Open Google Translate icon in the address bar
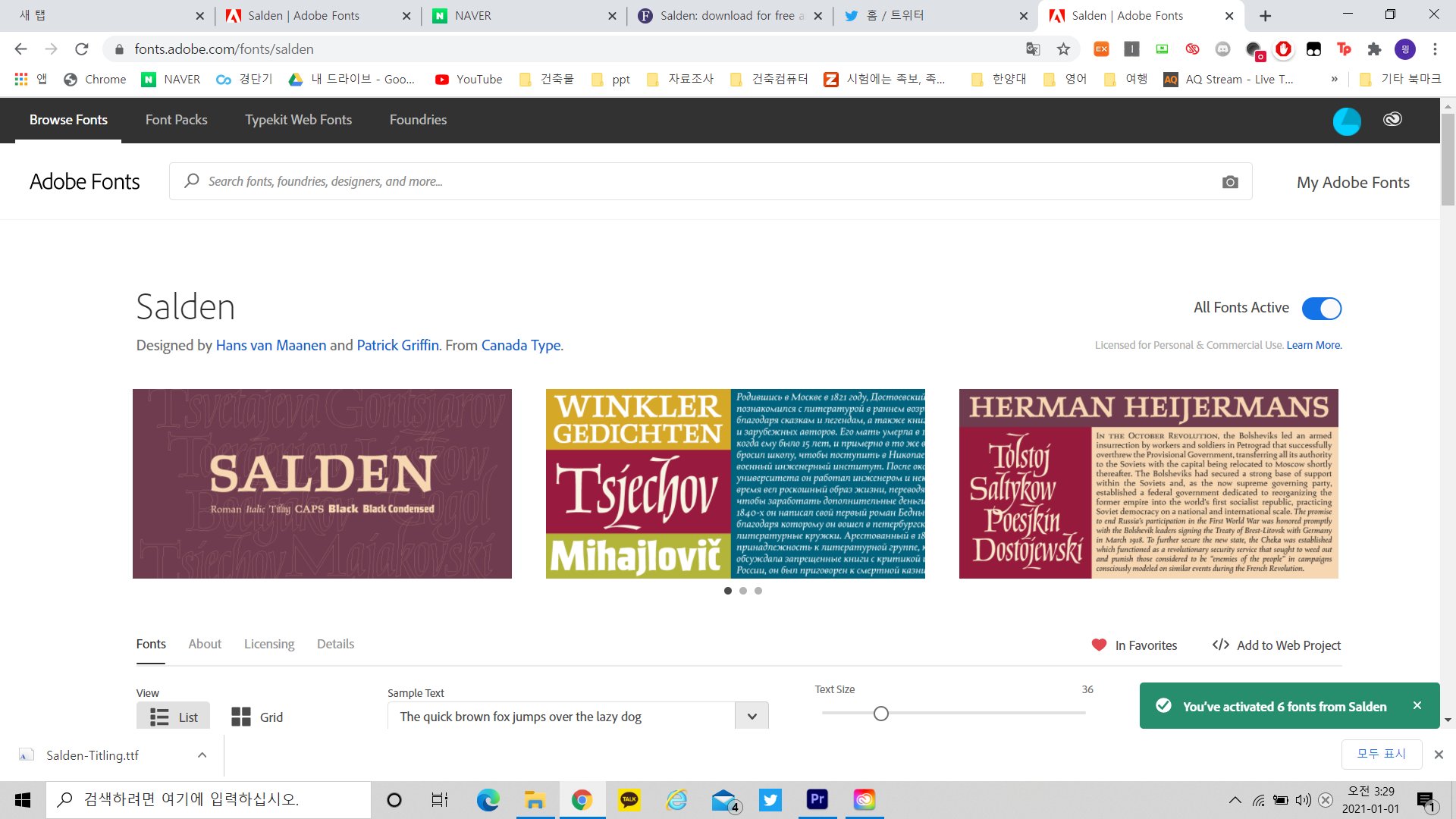1456x819 pixels. click(x=1033, y=49)
